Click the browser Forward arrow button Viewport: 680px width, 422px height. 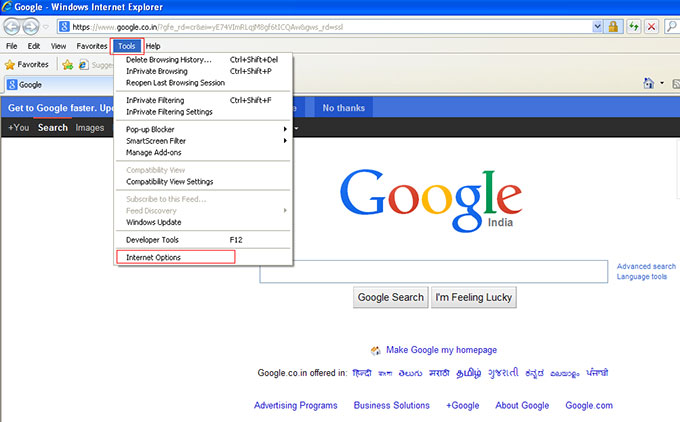[x=30, y=27]
